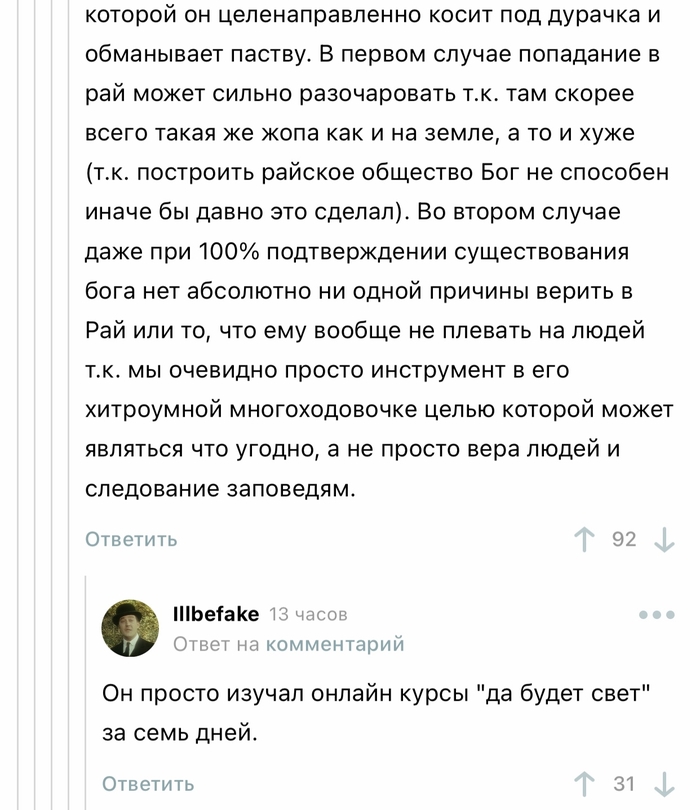Click the 31 rating counter

point(624,784)
